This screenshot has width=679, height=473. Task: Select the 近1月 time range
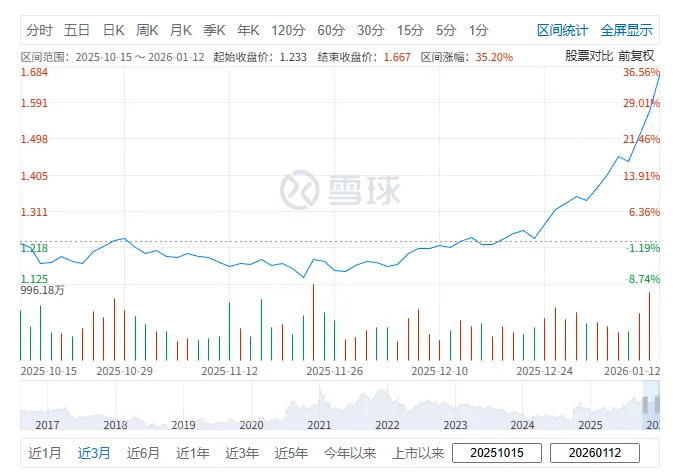45,453
